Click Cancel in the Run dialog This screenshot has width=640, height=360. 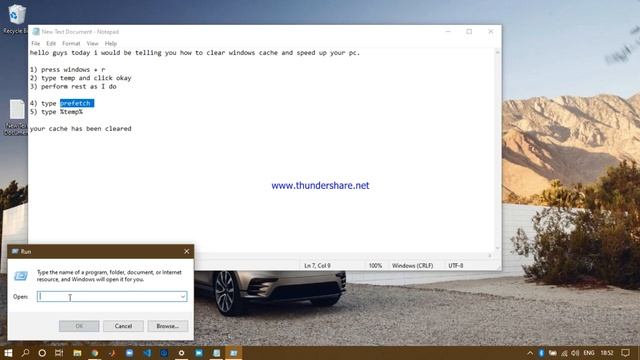123,326
